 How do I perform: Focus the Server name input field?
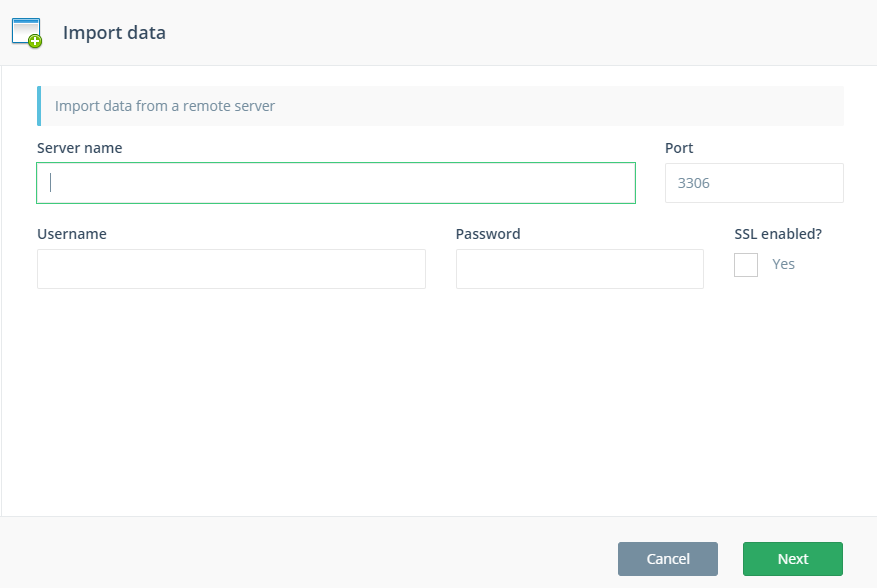pyautogui.click(x=336, y=183)
